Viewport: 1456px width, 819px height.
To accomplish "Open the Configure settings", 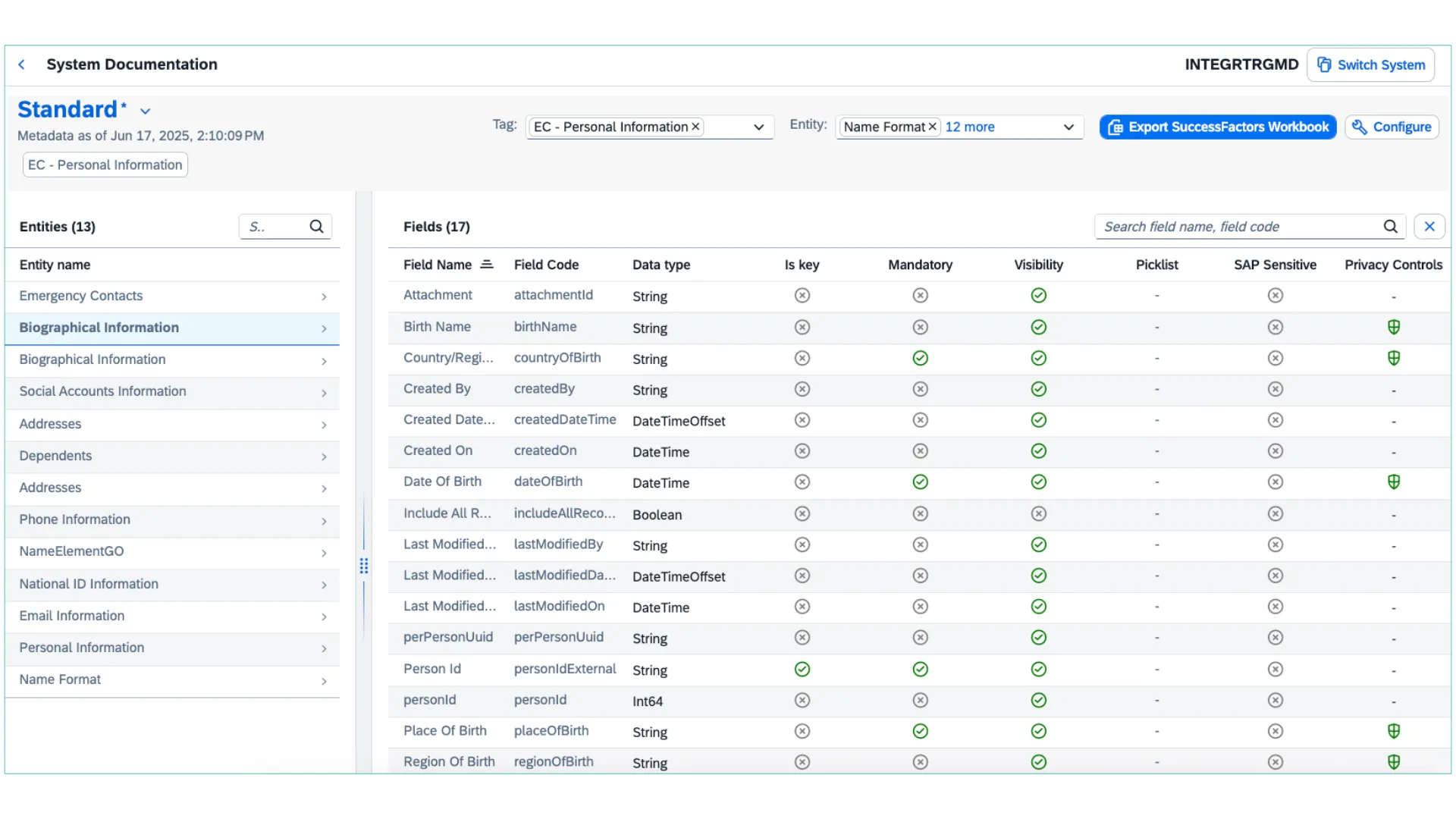I will coord(1392,127).
